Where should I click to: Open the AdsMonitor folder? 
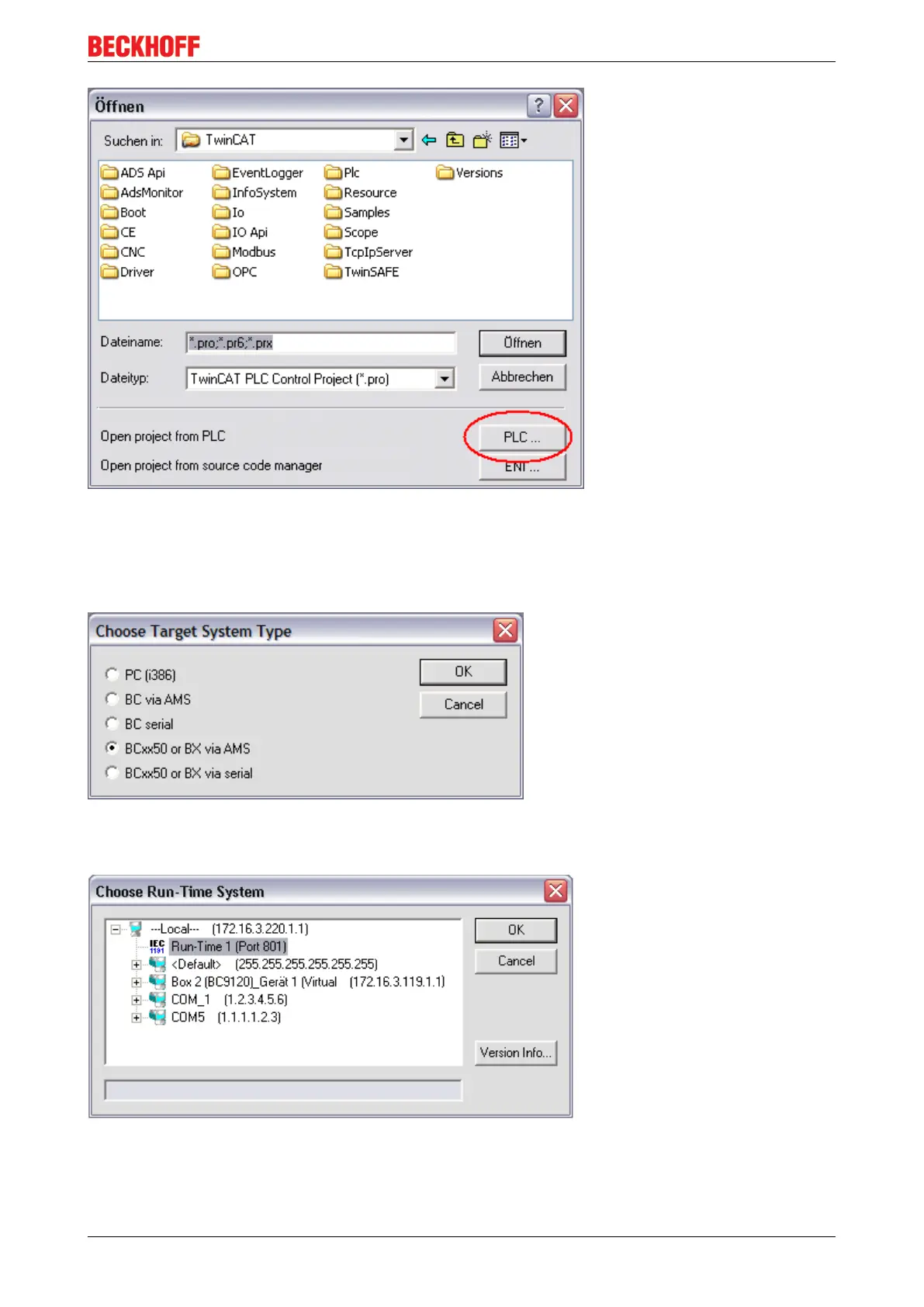142,192
